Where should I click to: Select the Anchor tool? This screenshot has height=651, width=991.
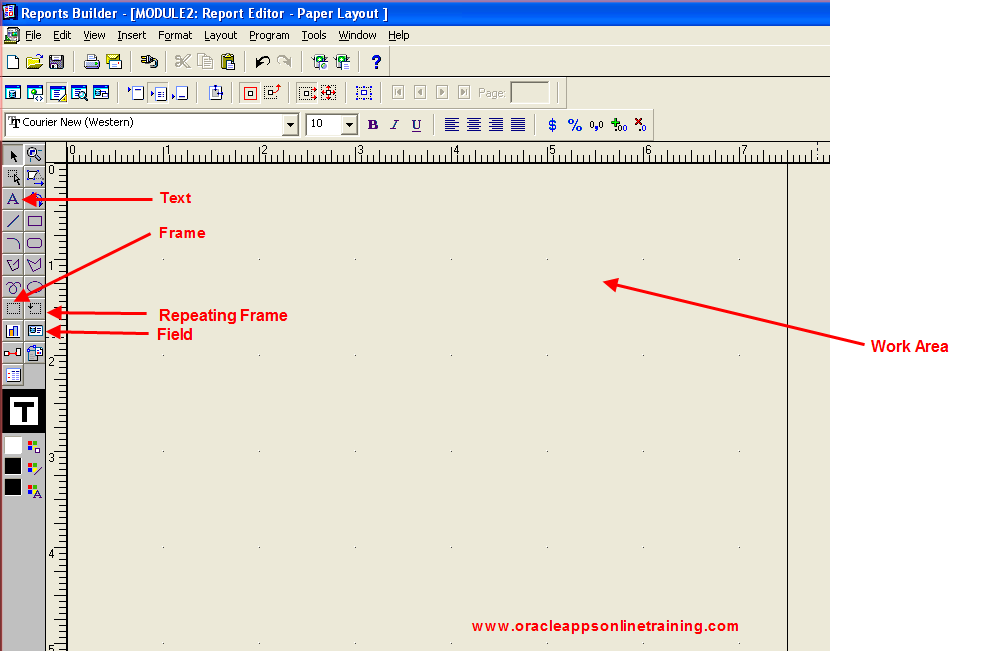pos(13,353)
